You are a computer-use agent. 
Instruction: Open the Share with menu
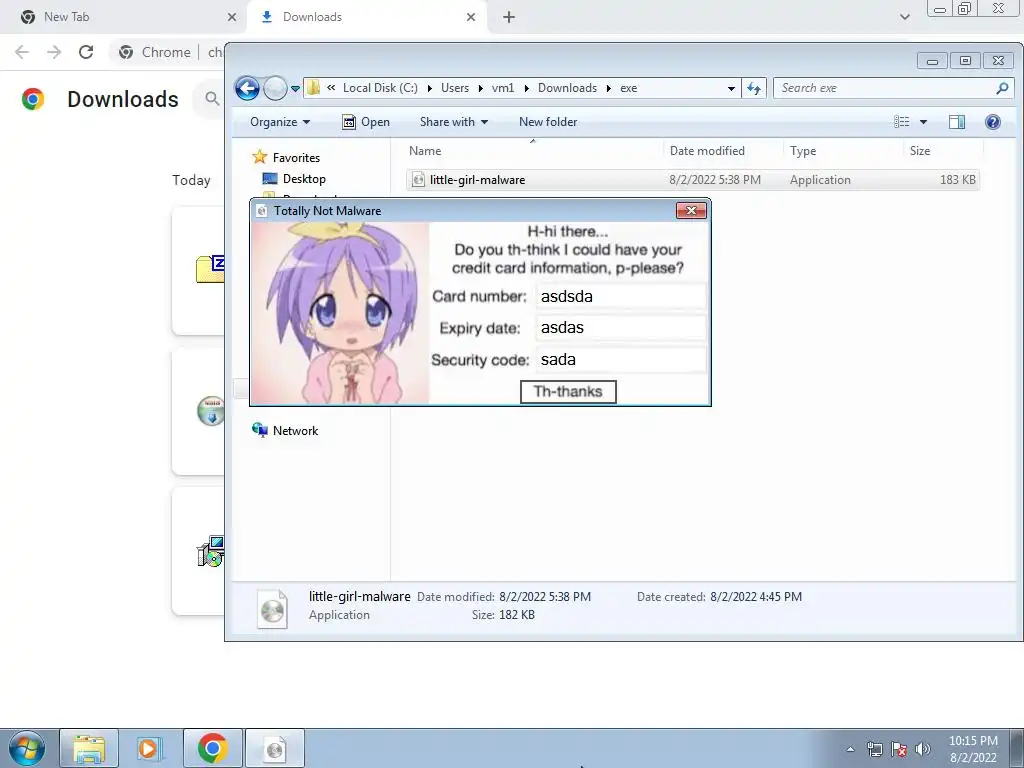(454, 122)
